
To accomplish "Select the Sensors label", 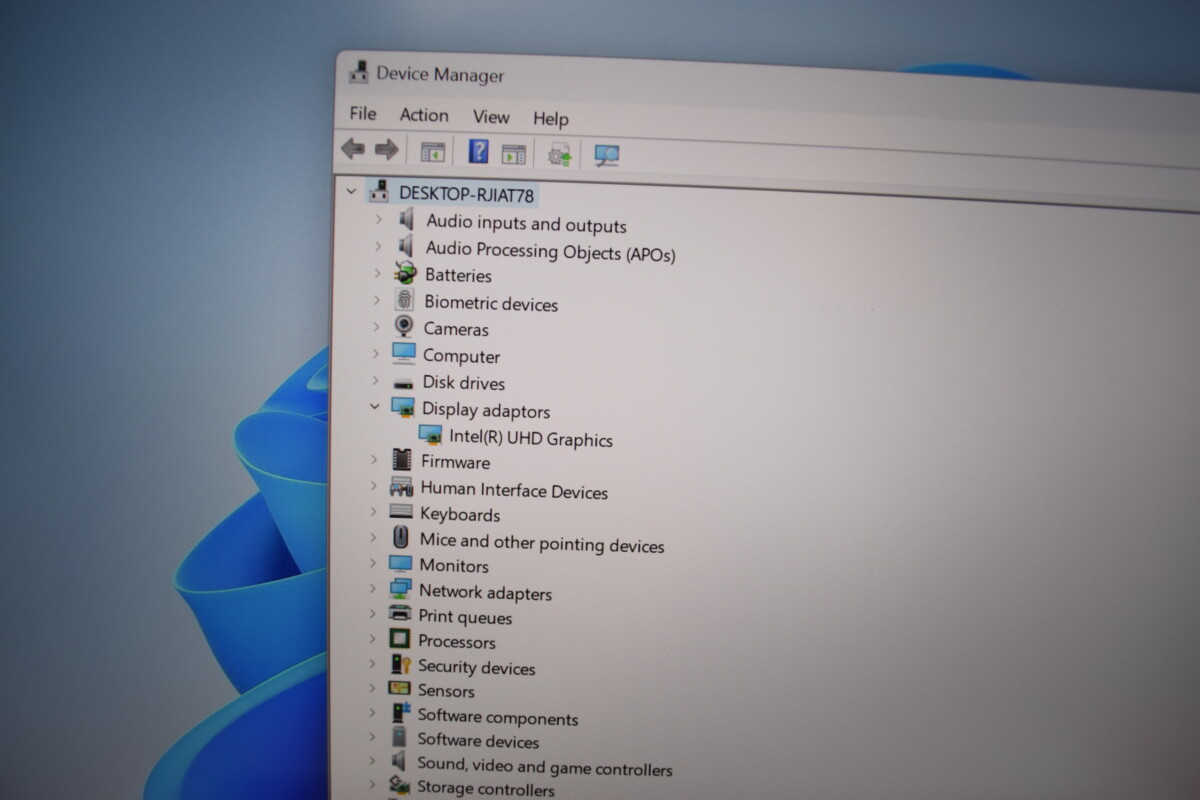I will tap(446, 690).
